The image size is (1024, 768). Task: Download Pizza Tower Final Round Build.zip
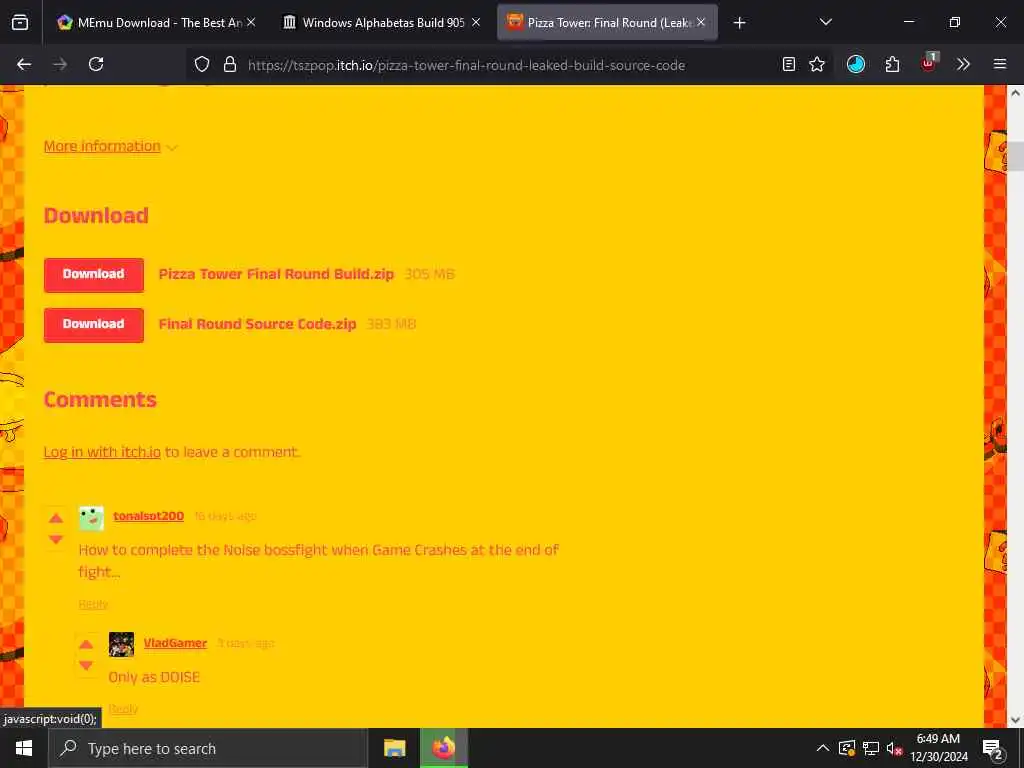click(94, 275)
